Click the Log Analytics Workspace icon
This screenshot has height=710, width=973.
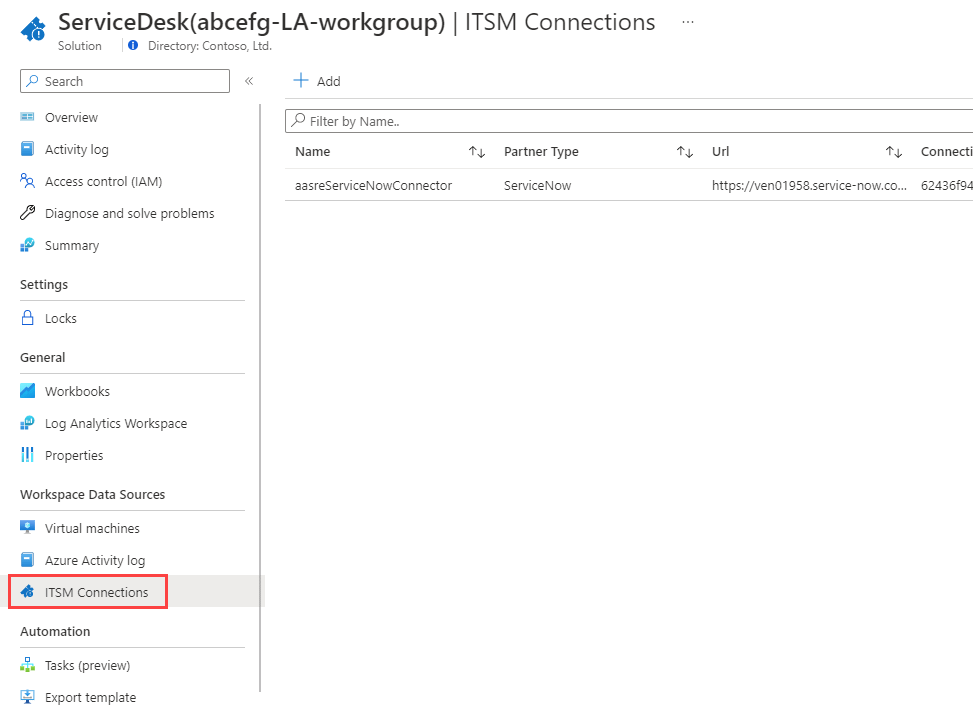coord(27,423)
